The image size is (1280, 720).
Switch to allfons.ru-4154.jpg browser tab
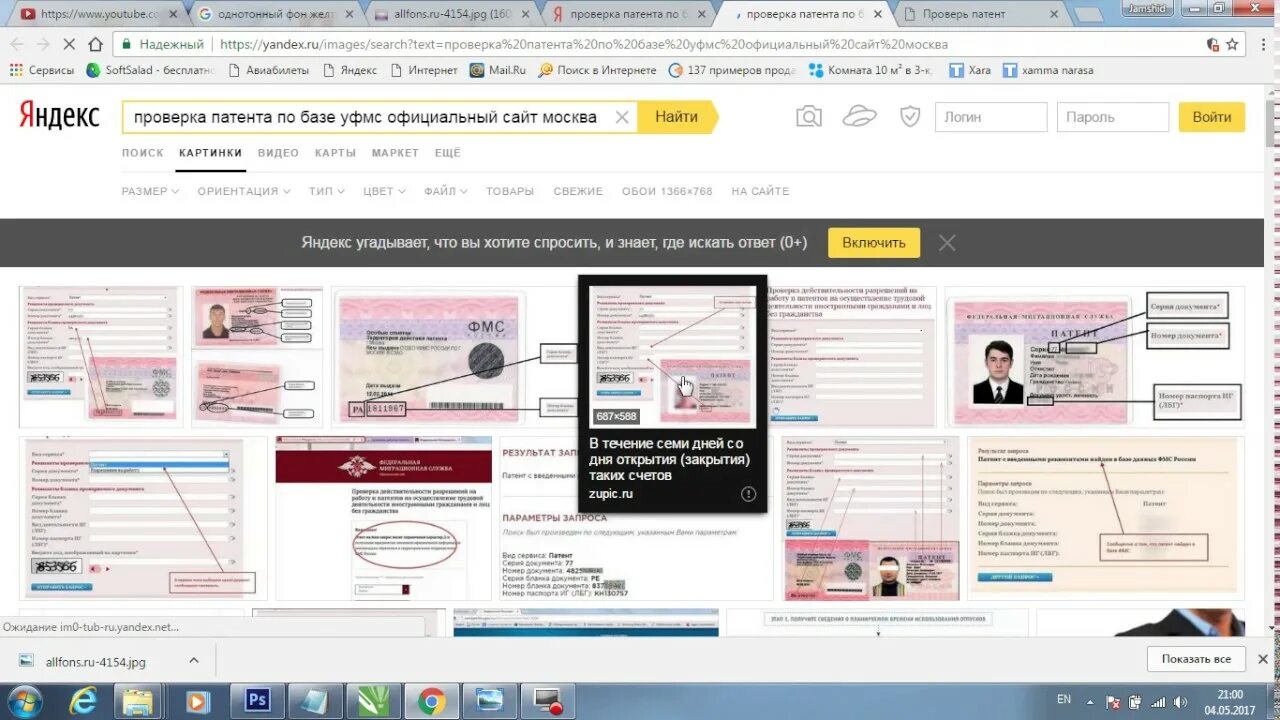tap(450, 14)
